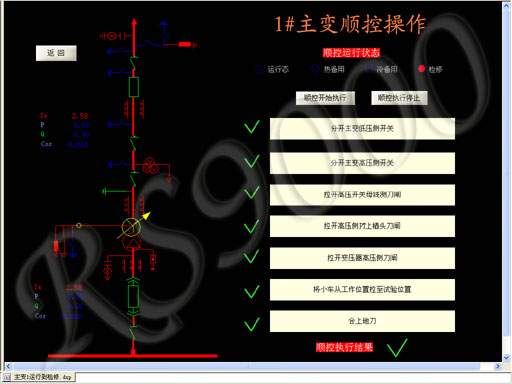Screen dimensions: 512x384
Task: Click the large green checkmark after 顺控执行结果
Action: 397,348
